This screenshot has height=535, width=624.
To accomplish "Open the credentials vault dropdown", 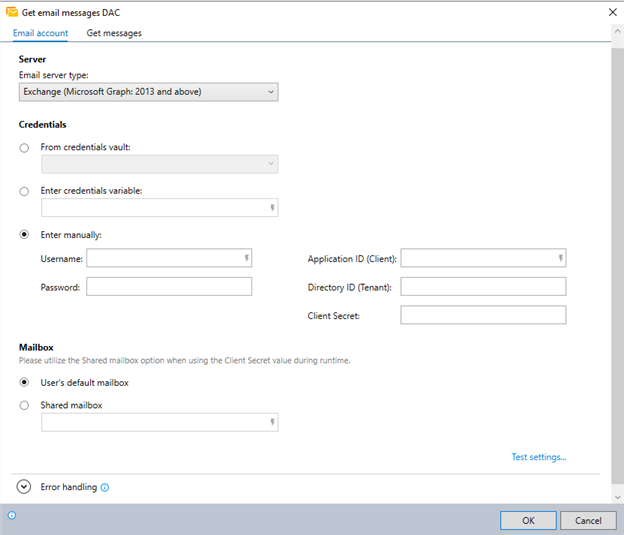I will click(x=159, y=165).
